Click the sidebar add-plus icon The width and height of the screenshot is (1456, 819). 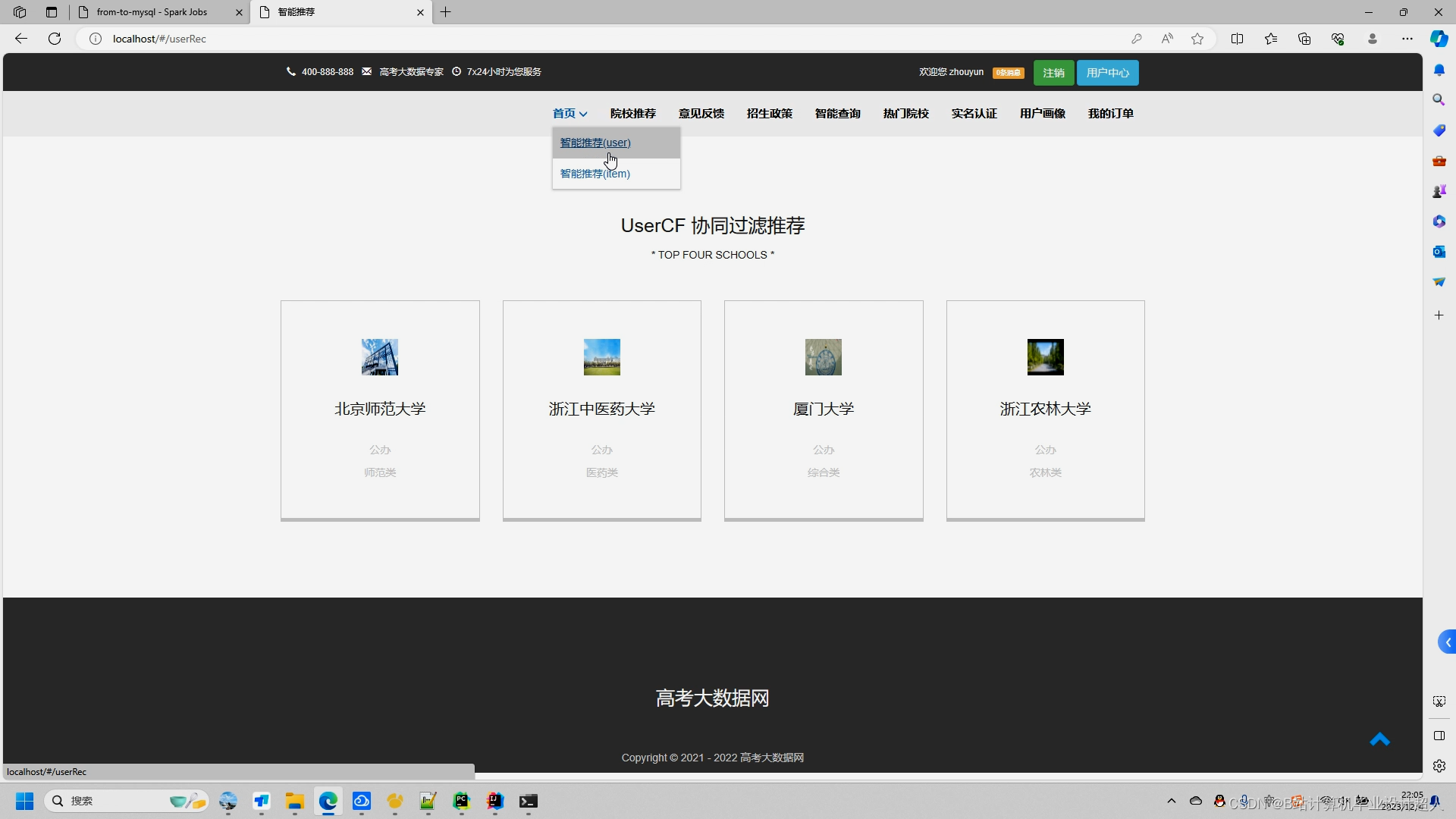point(1439,315)
